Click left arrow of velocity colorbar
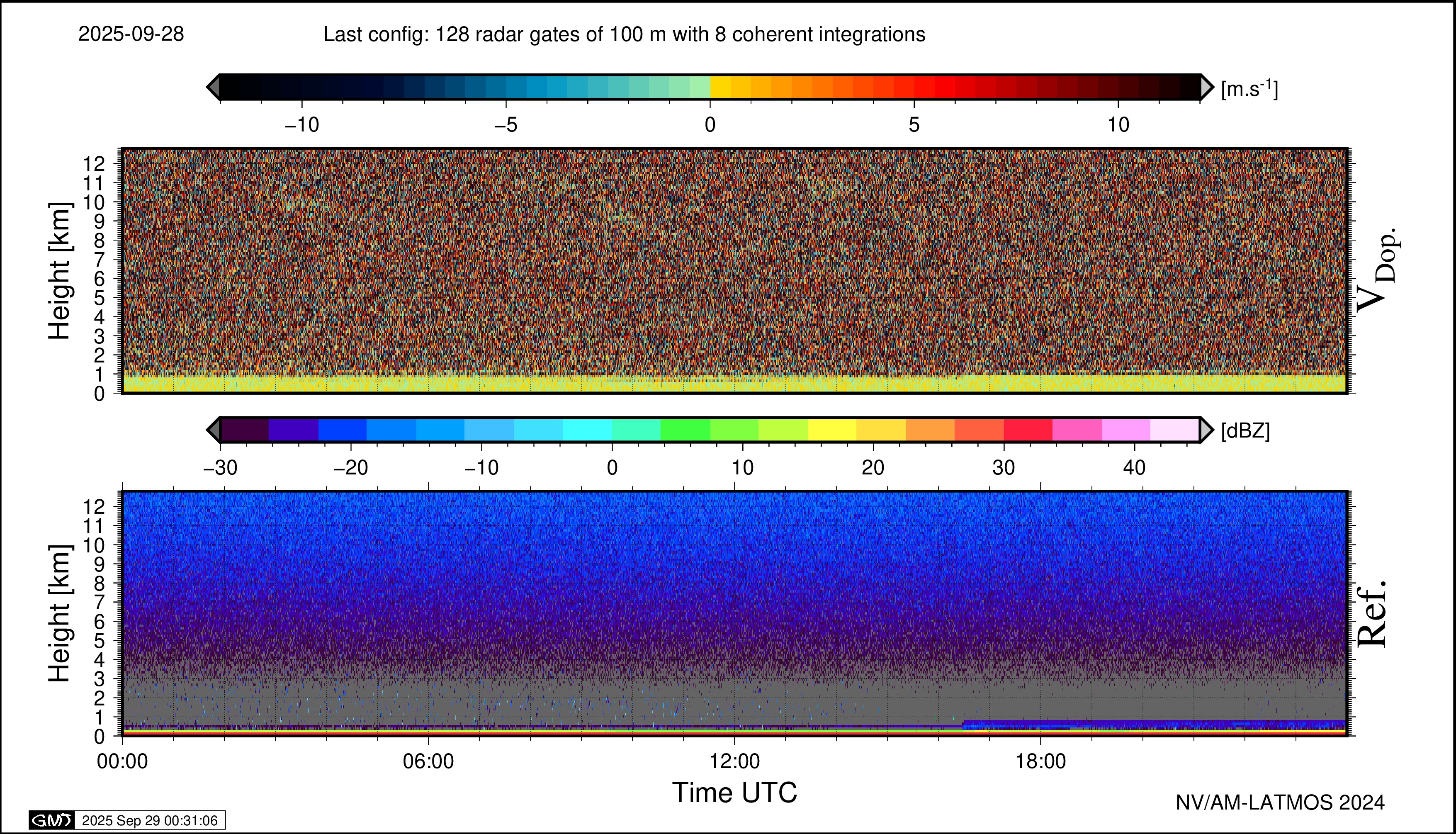Image resolution: width=1456 pixels, height=834 pixels. 213,87
